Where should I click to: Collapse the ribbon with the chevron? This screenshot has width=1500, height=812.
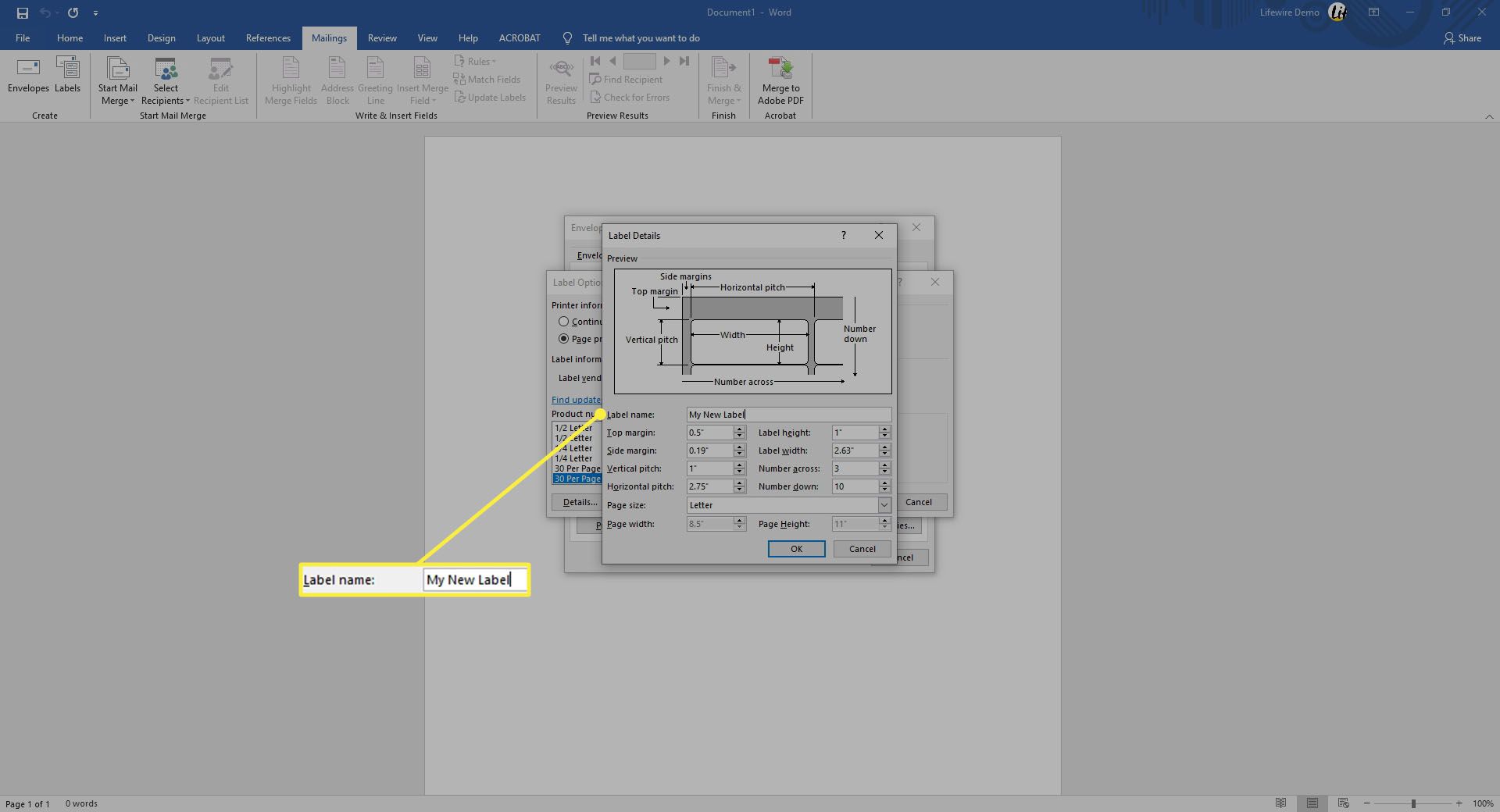pyautogui.click(x=1489, y=116)
